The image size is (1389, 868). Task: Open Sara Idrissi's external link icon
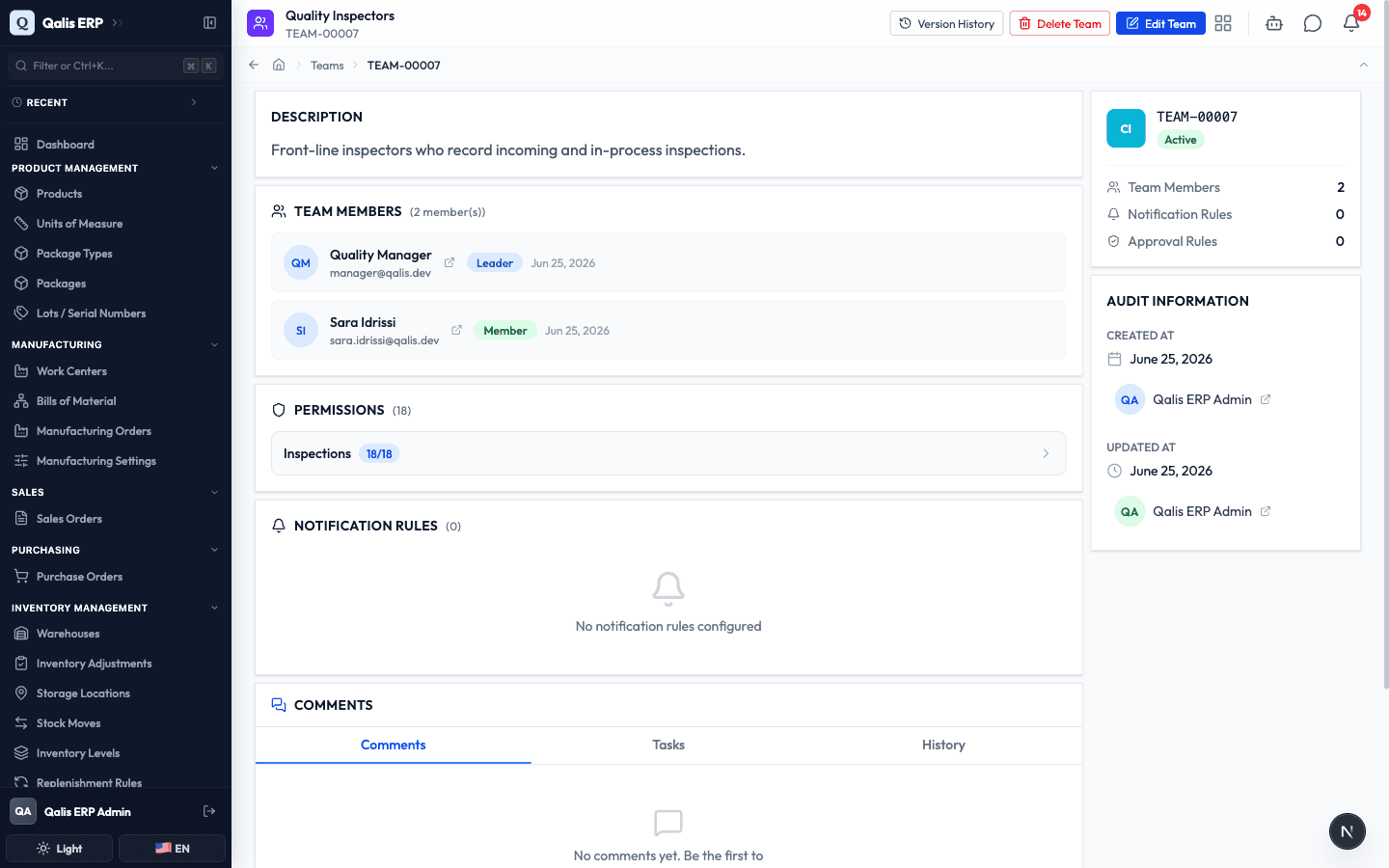pyautogui.click(x=457, y=330)
